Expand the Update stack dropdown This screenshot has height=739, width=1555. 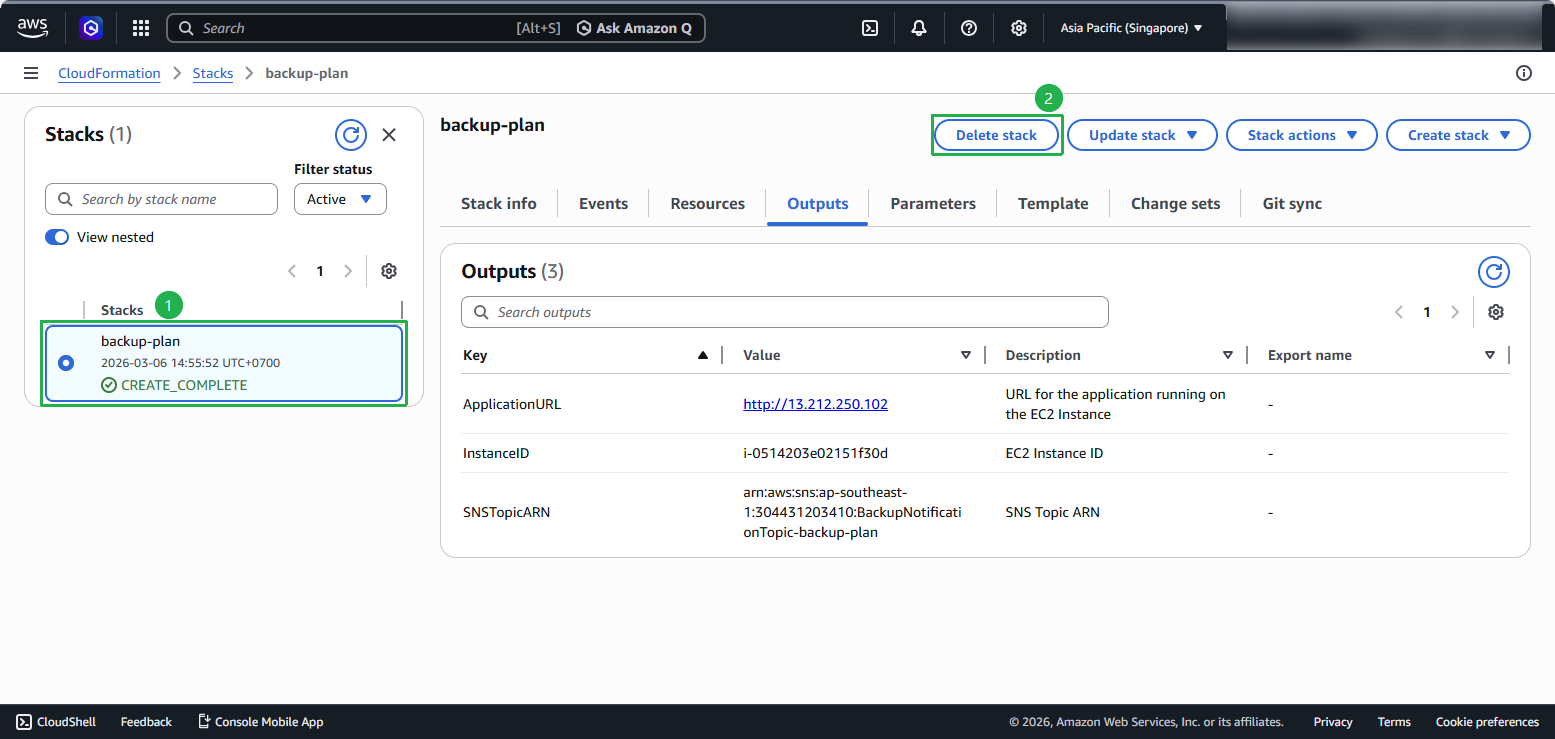click(1142, 135)
